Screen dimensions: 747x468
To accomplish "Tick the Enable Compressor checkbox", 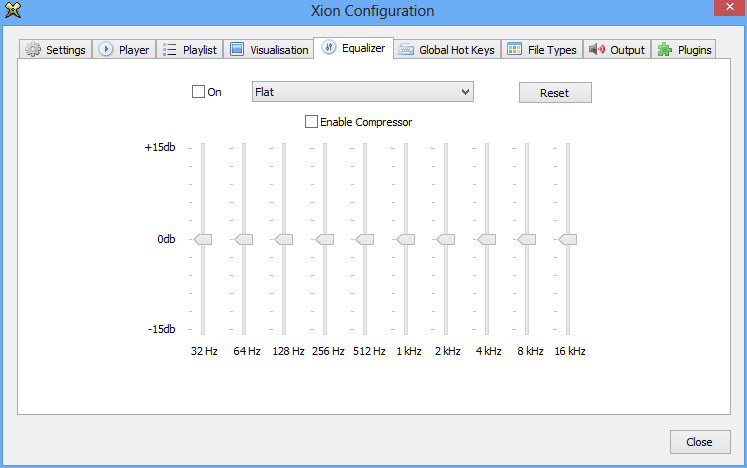I will coord(311,122).
